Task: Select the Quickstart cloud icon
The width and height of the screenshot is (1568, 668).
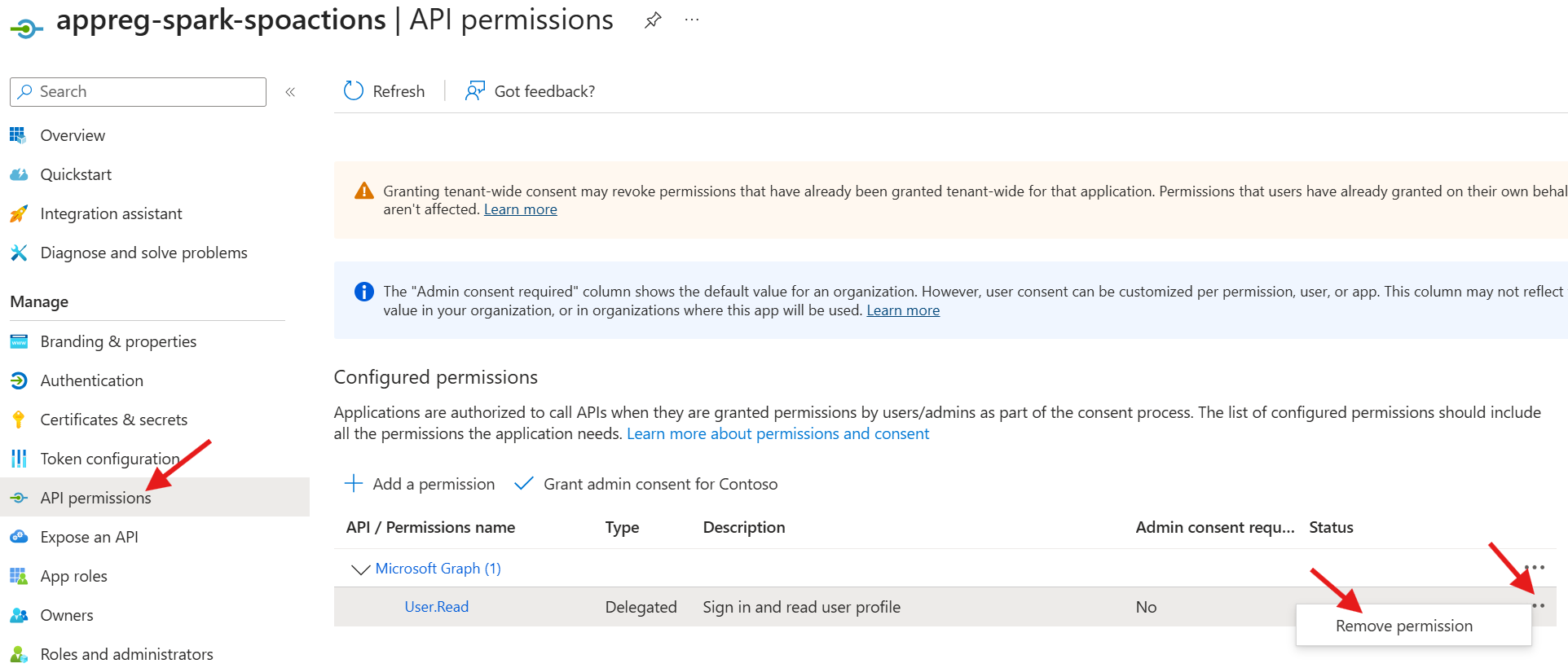Action: pos(19,174)
